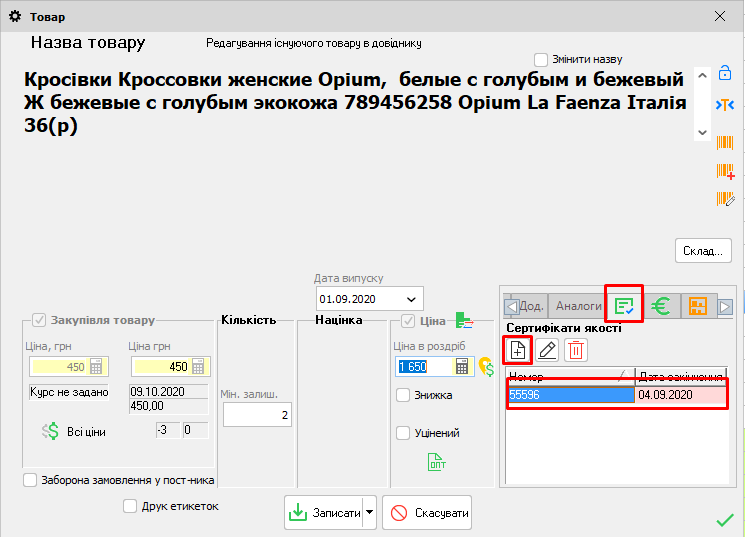This screenshot has height=537, width=745.
Task: Open the green ОПТ wholesale price icon
Action: point(437,461)
